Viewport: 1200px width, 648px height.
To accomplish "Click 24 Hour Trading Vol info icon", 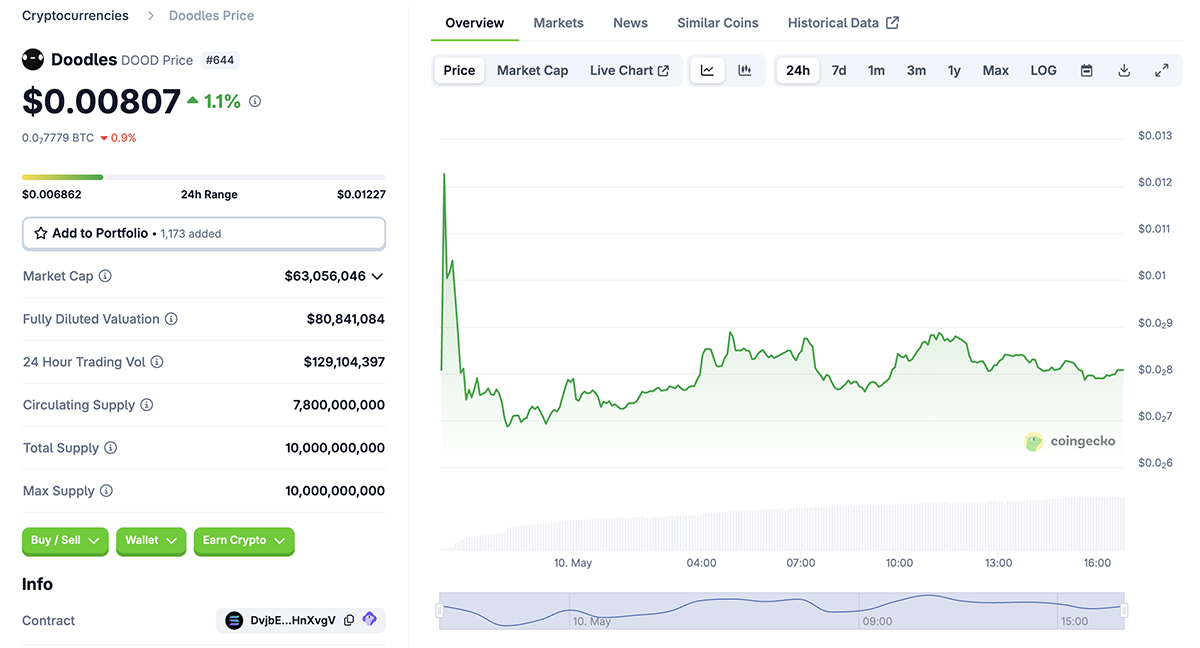I will (x=157, y=362).
